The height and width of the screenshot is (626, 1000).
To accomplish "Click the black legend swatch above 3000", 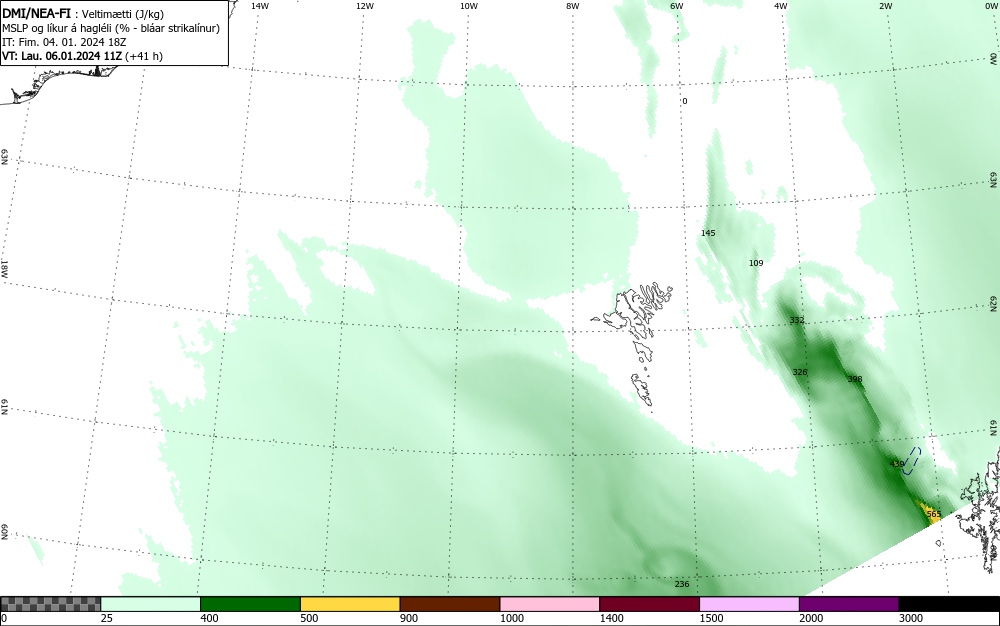I will click(x=949, y=604).
